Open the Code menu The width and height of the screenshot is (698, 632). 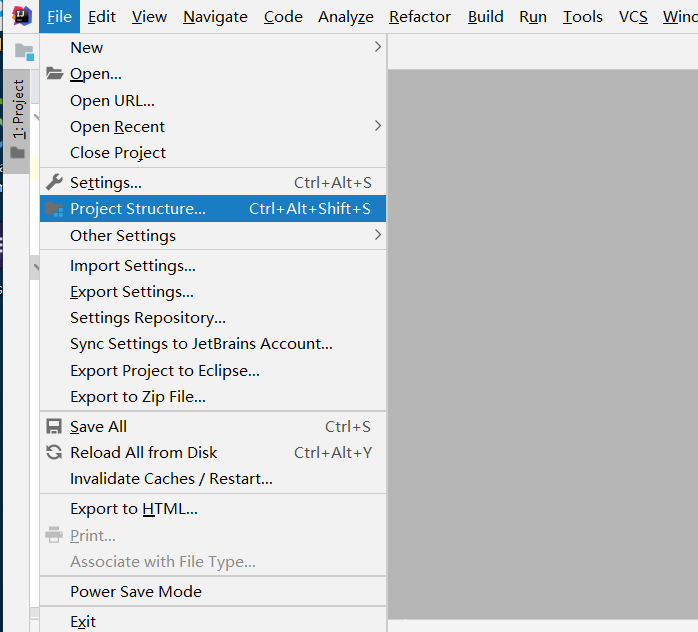tap(283, 16)
